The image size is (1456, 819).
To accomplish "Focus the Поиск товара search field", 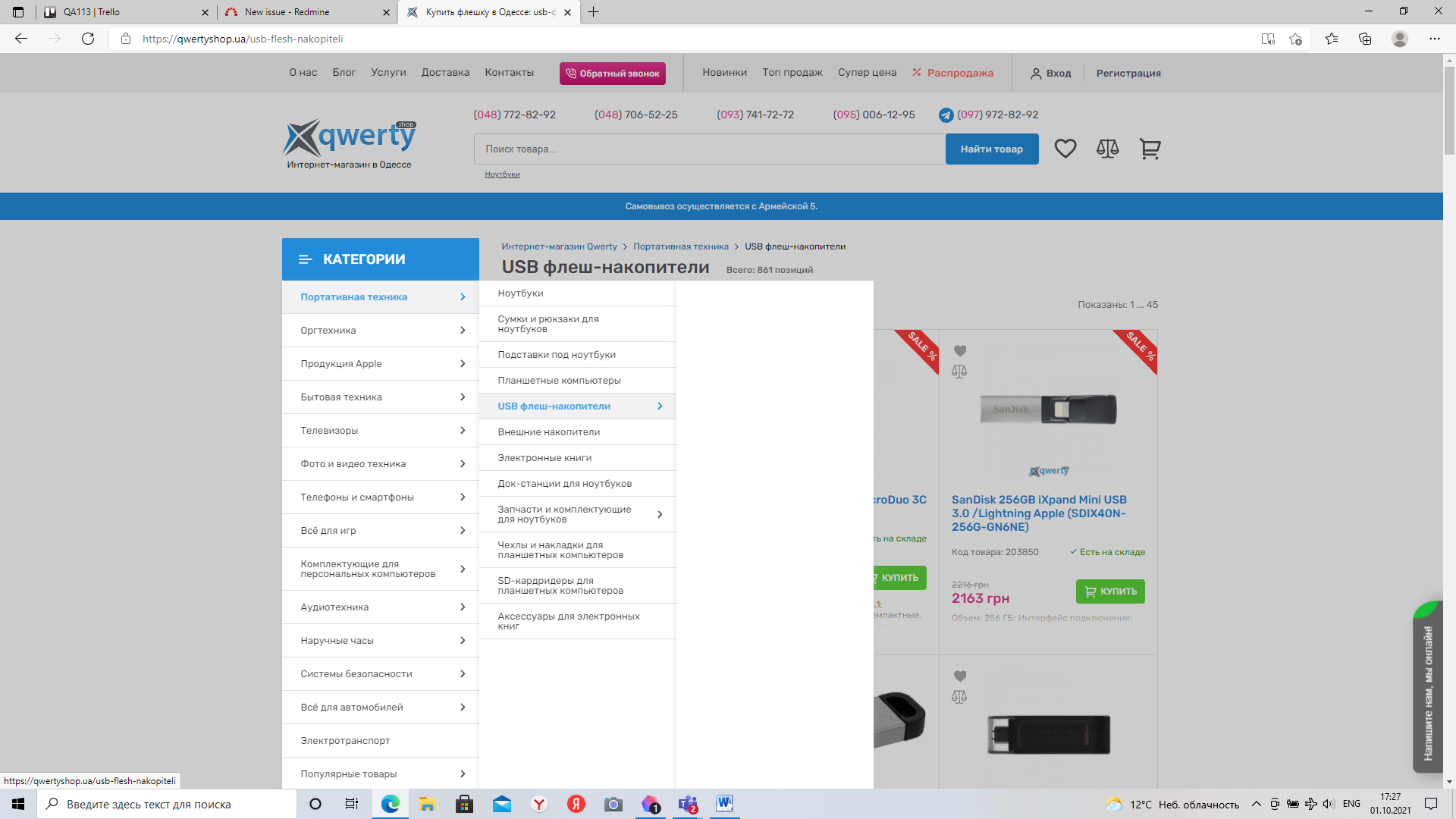I will point(709,149).
